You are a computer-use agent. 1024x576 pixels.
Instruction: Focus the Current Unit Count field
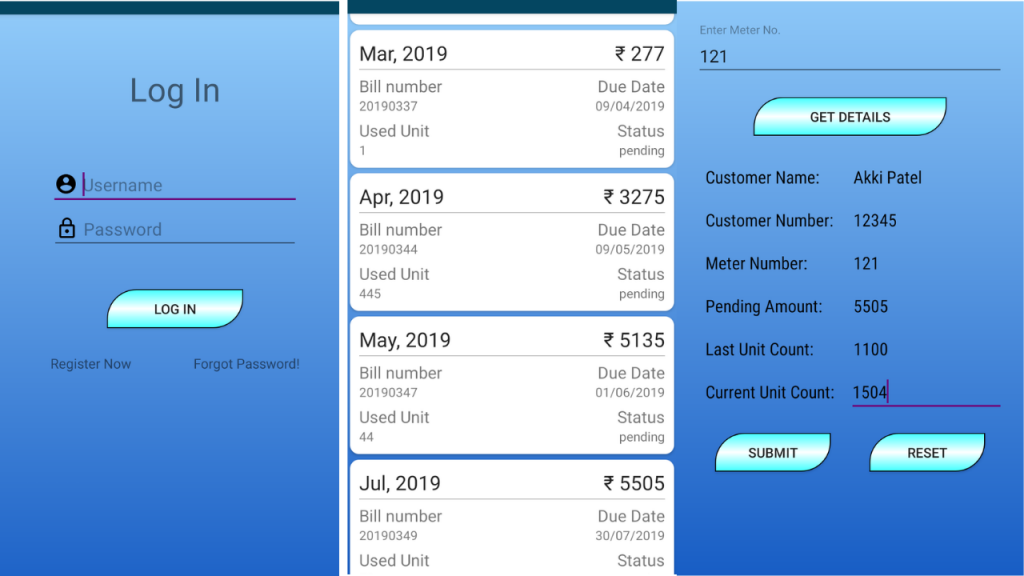926,392
